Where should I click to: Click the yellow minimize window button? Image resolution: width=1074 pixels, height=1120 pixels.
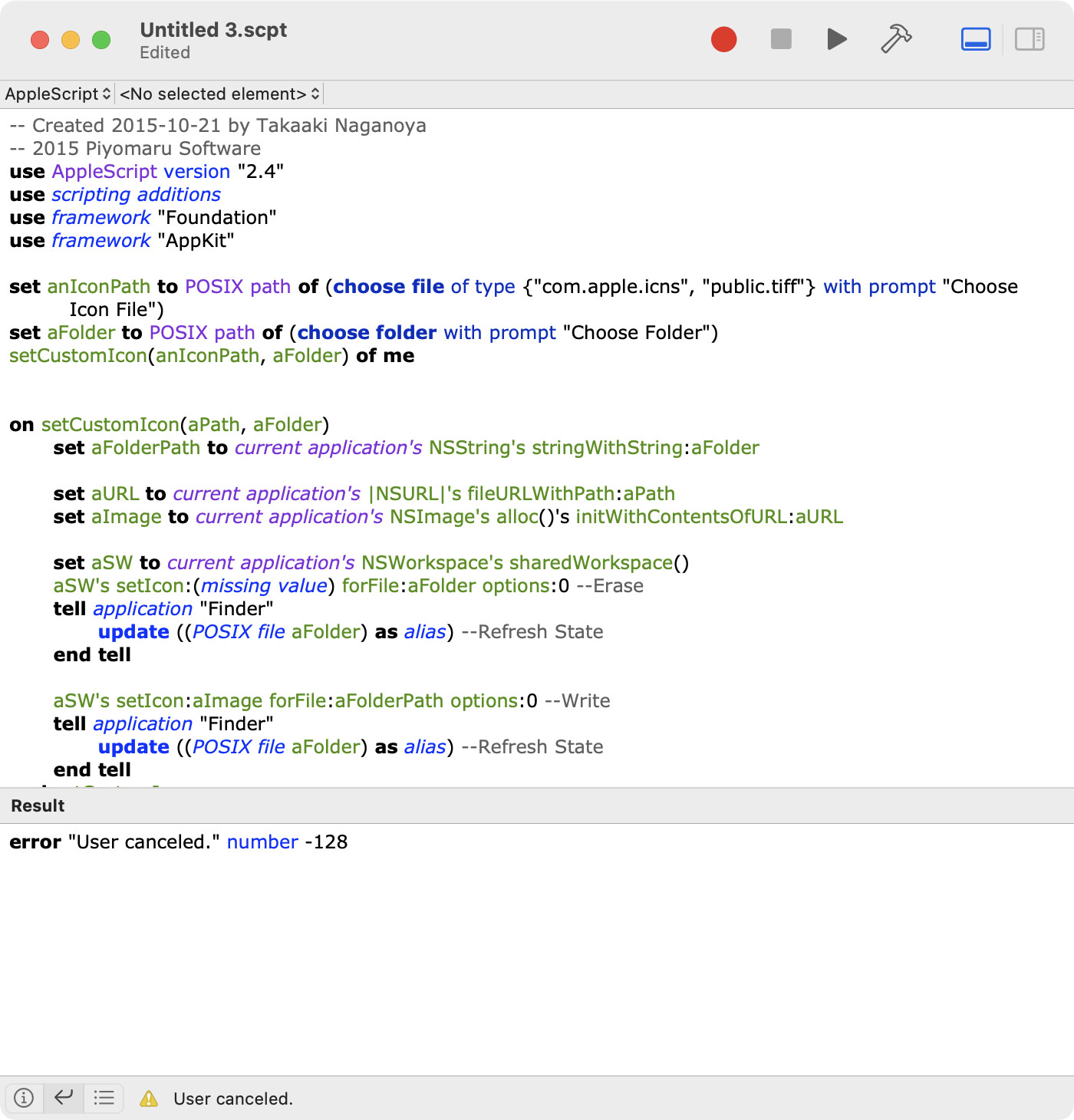click(71, 40)
